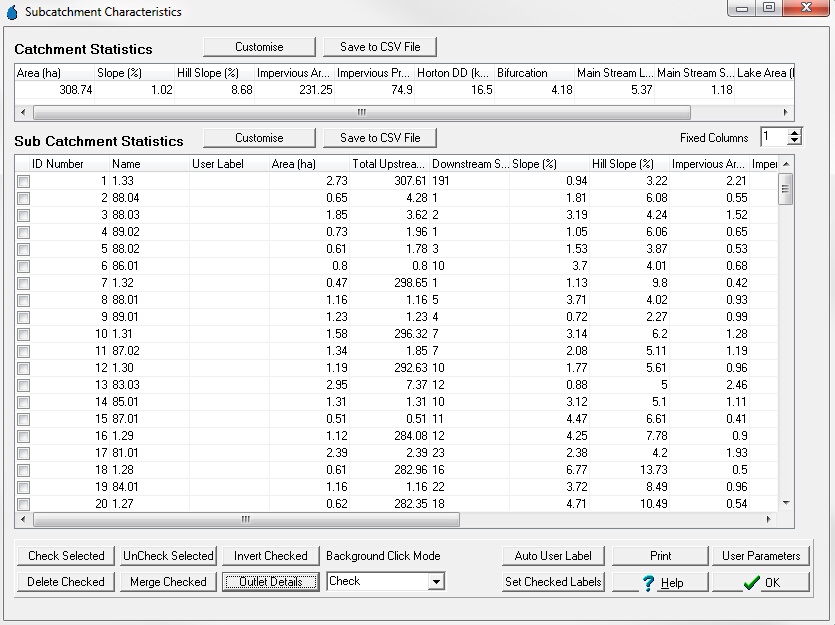The image size is (835, 625).
Task: Save Sub Catchment Statistics to CSV file
Action: pyautogui.click(x=380, y=138)
